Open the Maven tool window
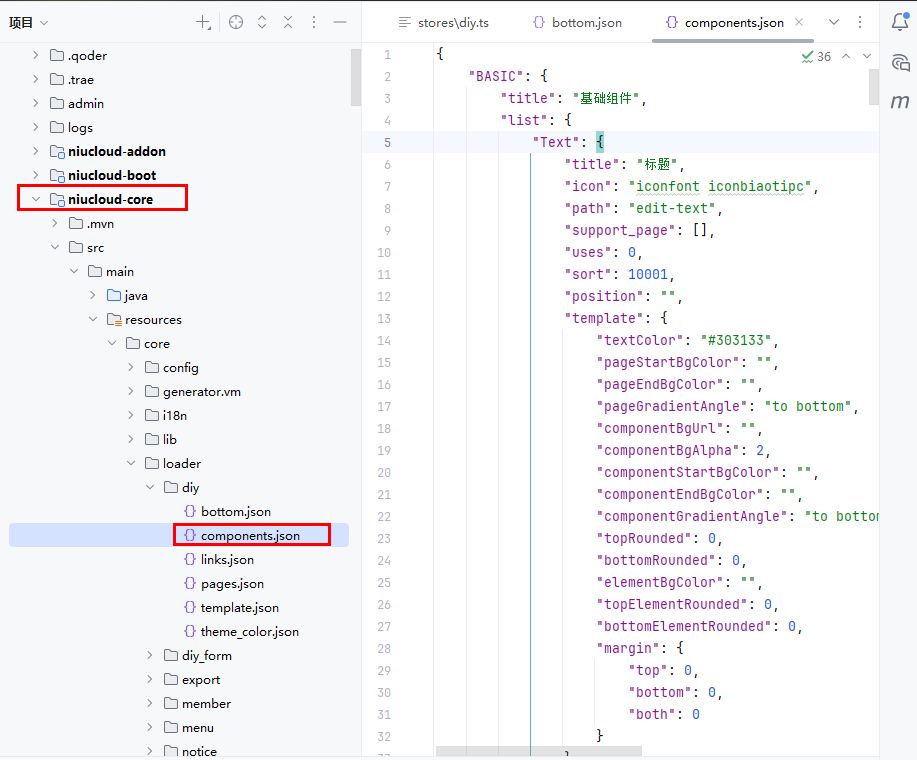The image size is (917, 760). (899, 101)
